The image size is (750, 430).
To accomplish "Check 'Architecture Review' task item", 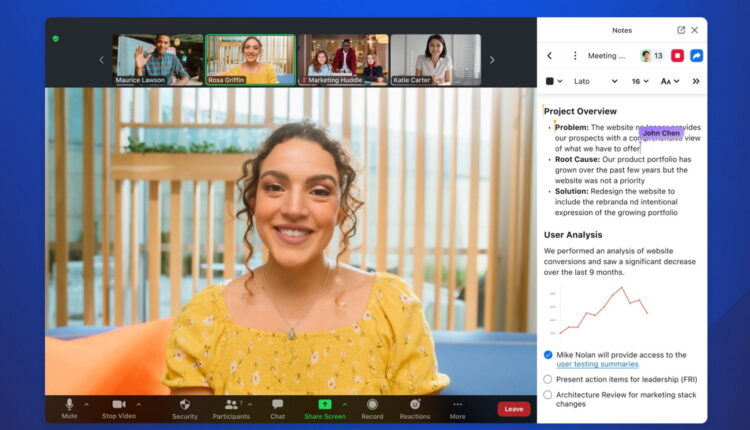I will click(548, 394).
